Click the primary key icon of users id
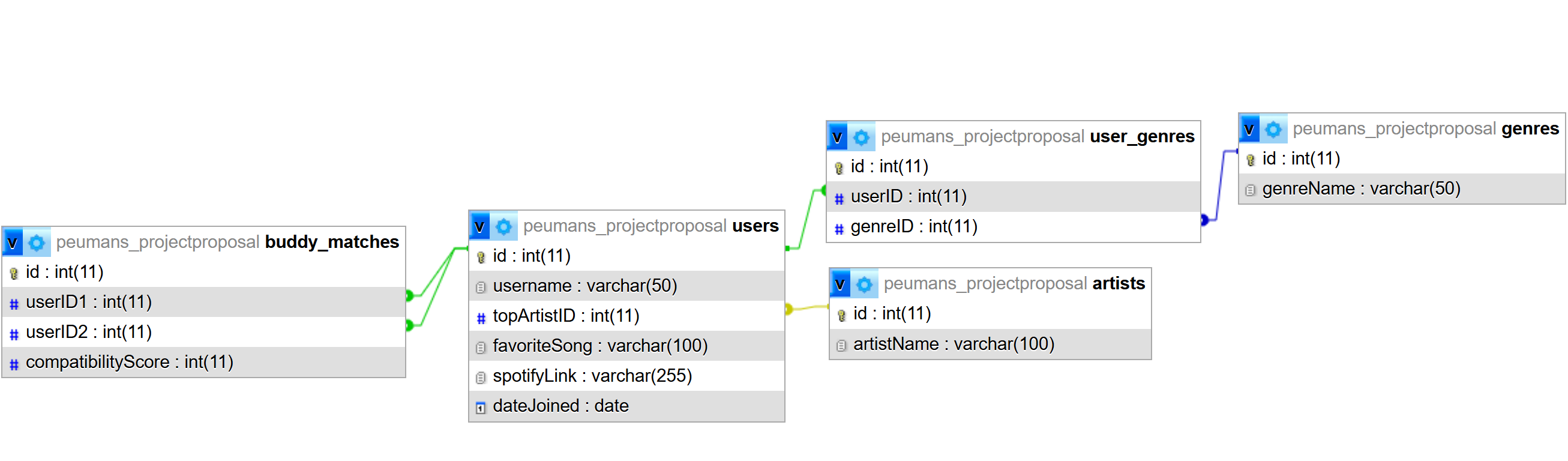This screenshot has width=1568, height=461. pyautogui.click(x=481, y=257)
